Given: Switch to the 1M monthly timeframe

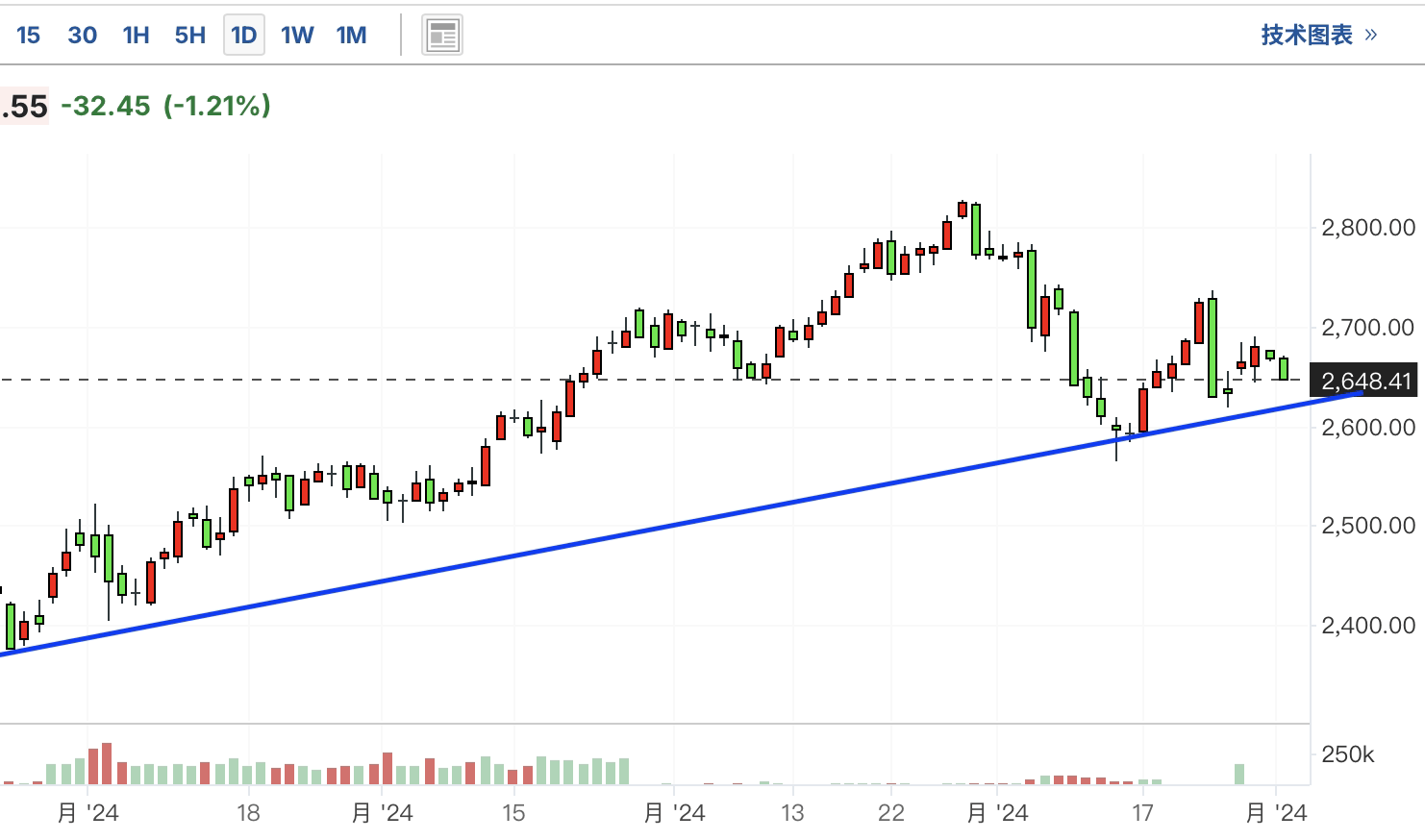Looking at the screenshot, I should (351, 36).
